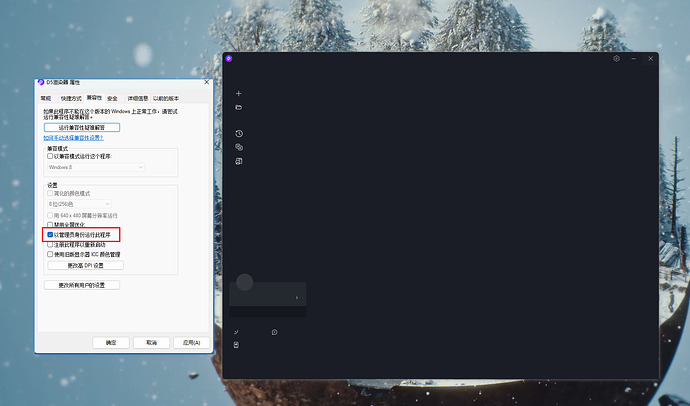Uncheck 以管理员身份运行此程序 checkbox
Viewport: 690px width, 406px height.
pos(51,235)
